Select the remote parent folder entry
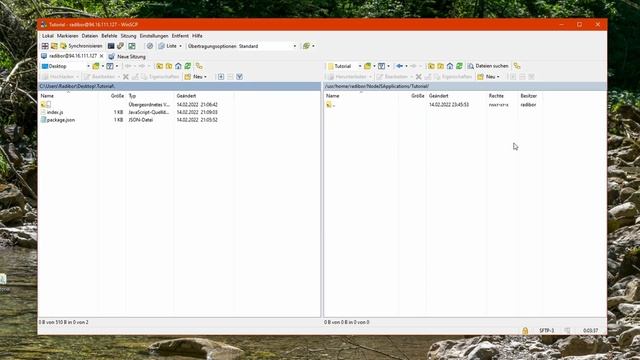 pyautogui.click(x=331, y=104)
